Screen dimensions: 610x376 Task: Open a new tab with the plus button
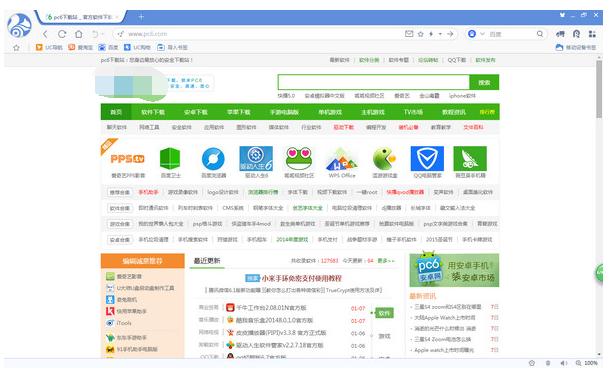(x=141, y=17)
